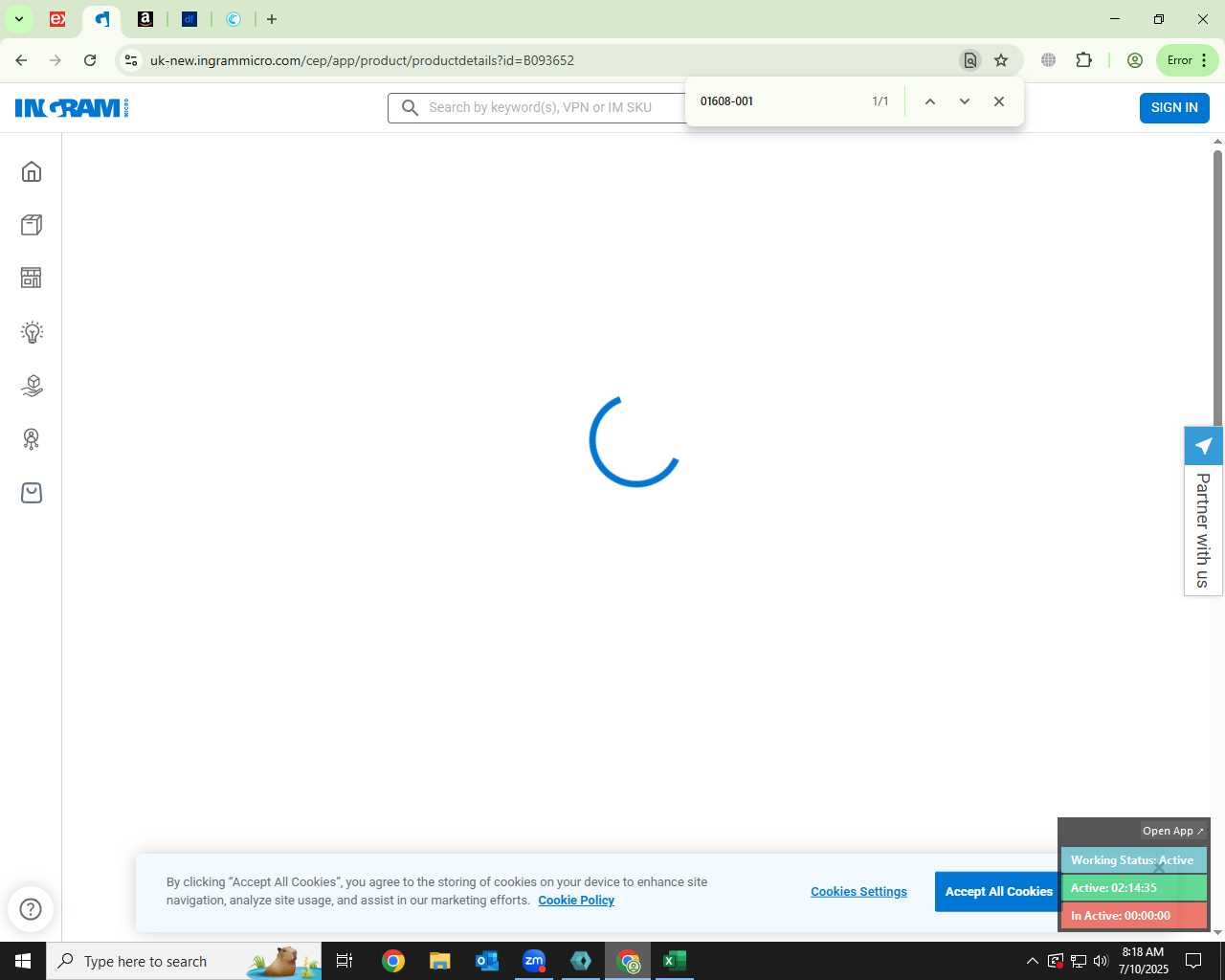The image size is (1225, 980).
Task: Click the Partner with us paper plane icon
Action: click(x=1203, y=446)
